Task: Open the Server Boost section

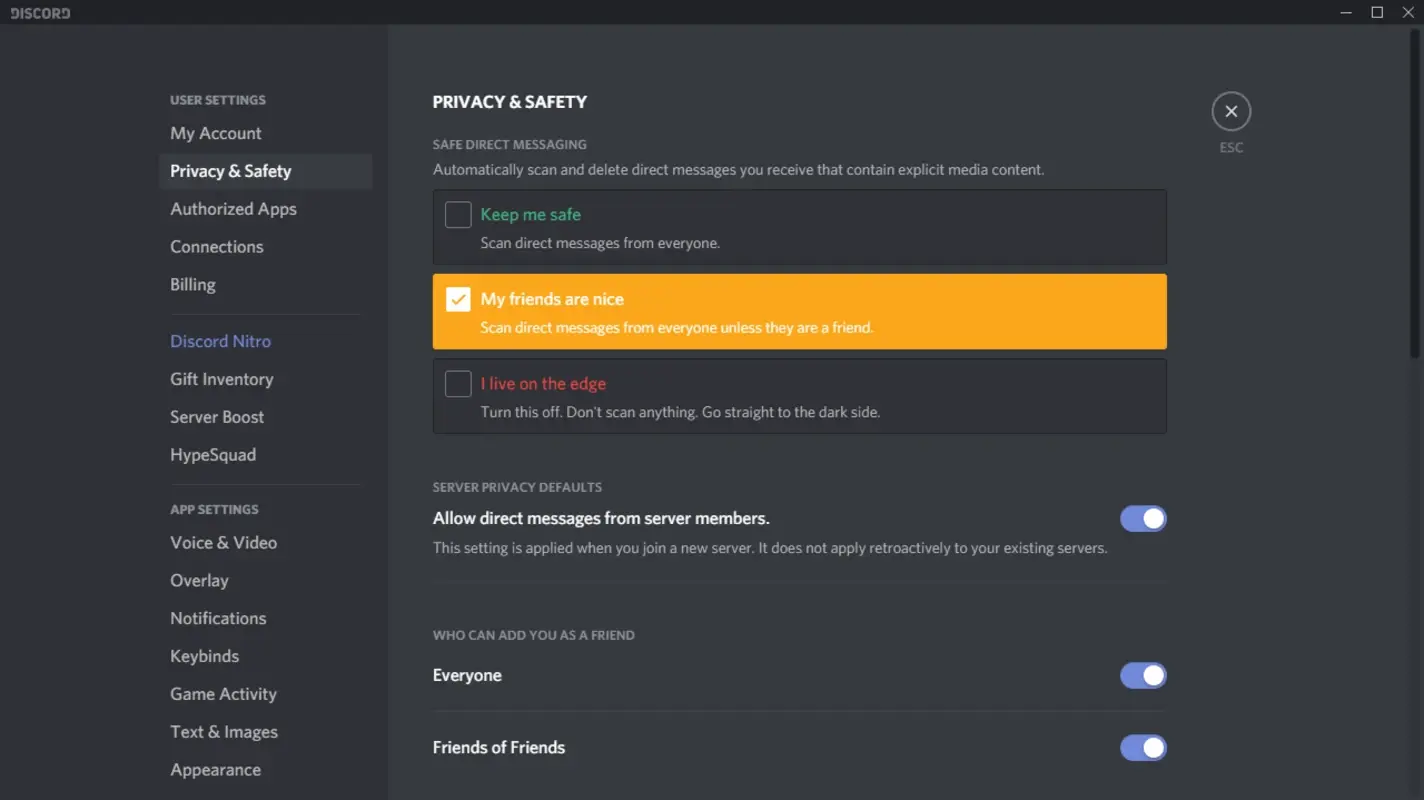Action: click(x=217, y=417)
